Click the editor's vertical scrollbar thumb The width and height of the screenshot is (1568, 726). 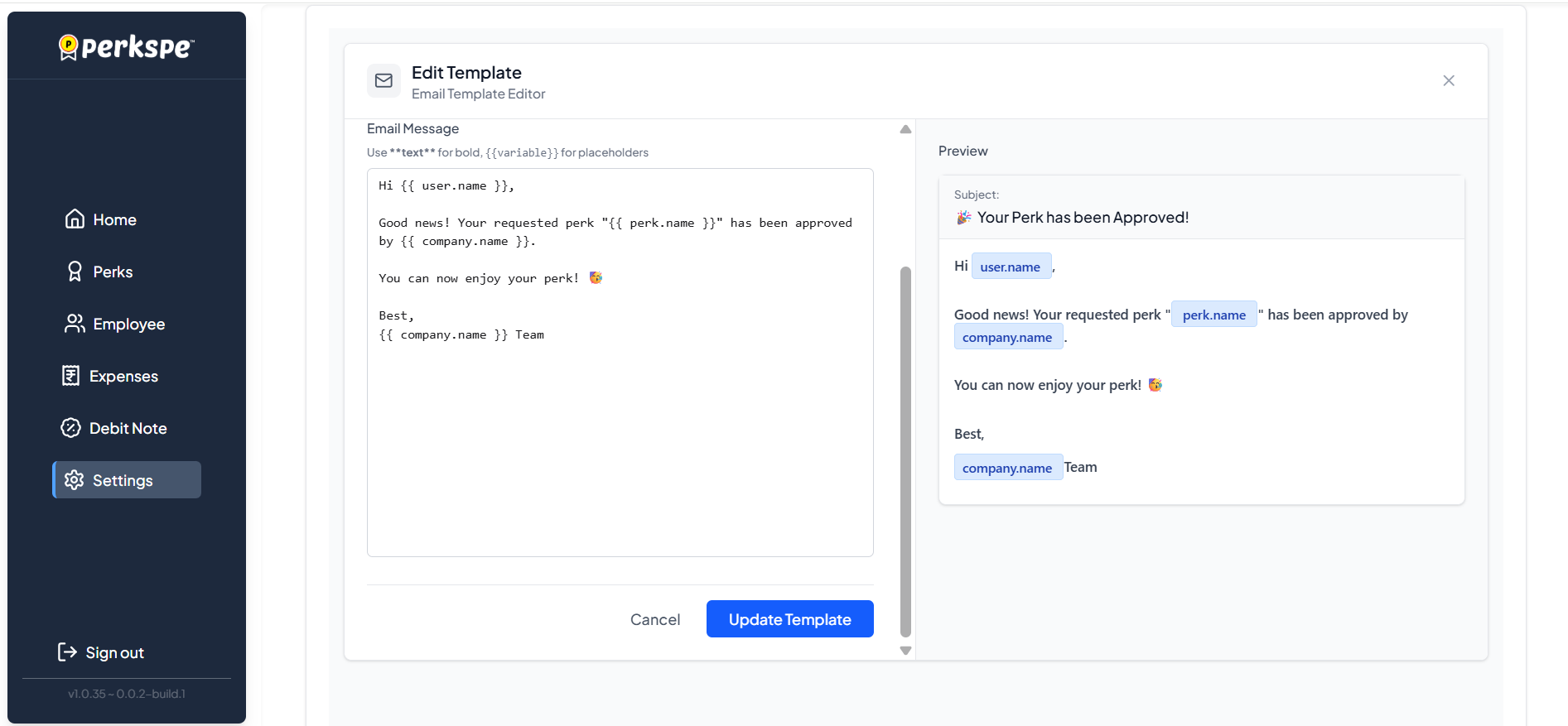pos(905,451)
